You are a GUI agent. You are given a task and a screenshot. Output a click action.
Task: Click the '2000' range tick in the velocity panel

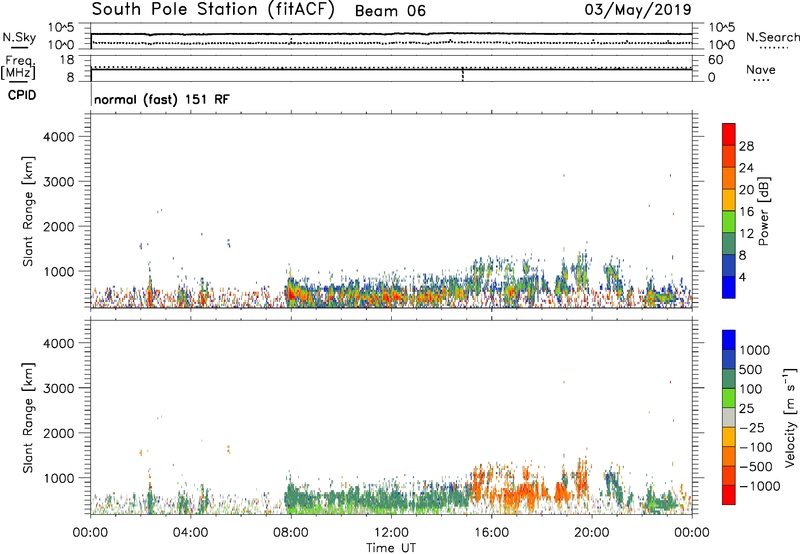59,433
